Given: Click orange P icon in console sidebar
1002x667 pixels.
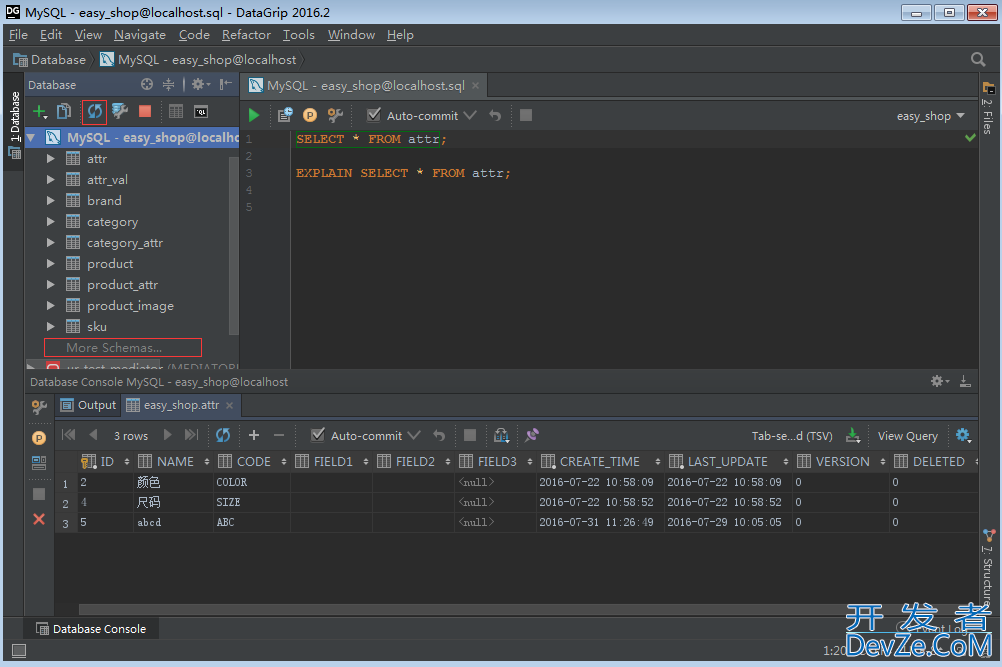Looking at the screenshot, I should [39, 438].
